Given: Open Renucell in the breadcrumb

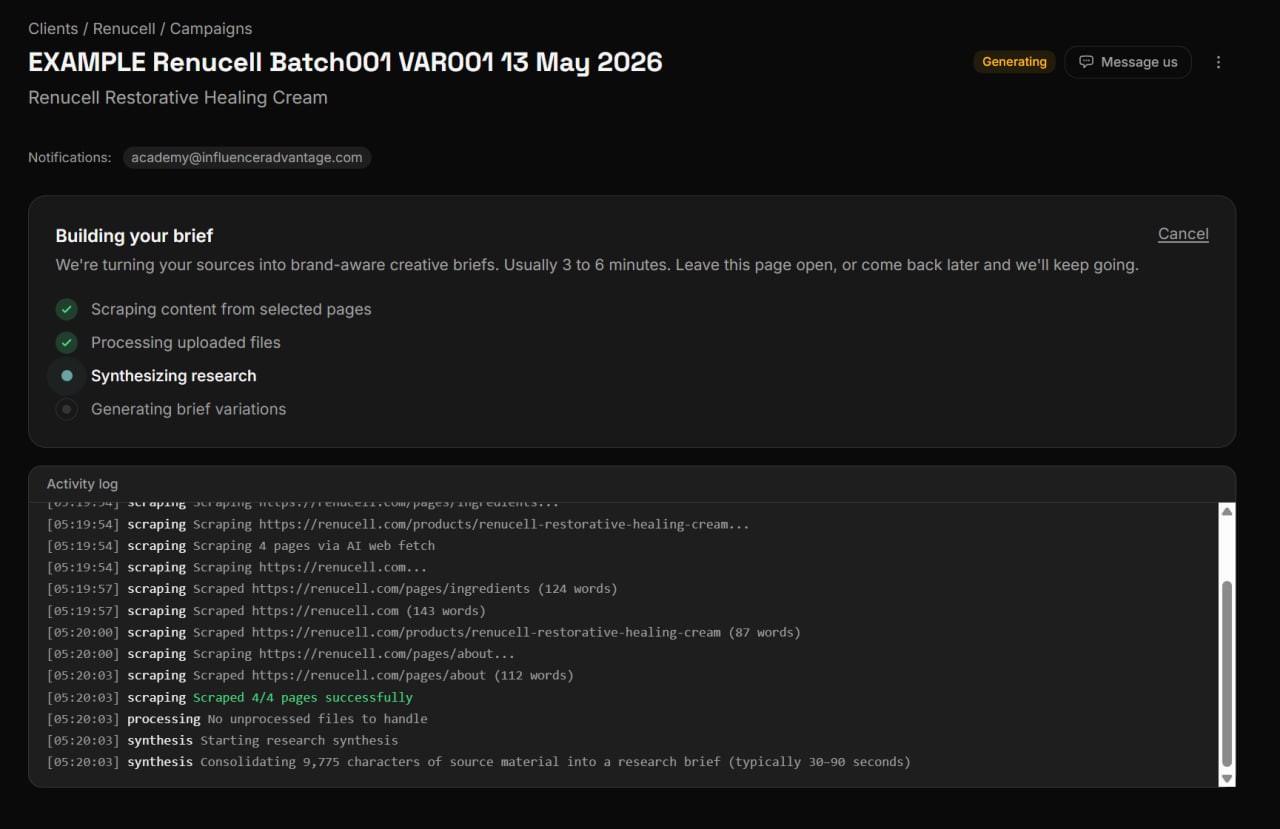Looking at the screenshot, I should tap(124, 29).
